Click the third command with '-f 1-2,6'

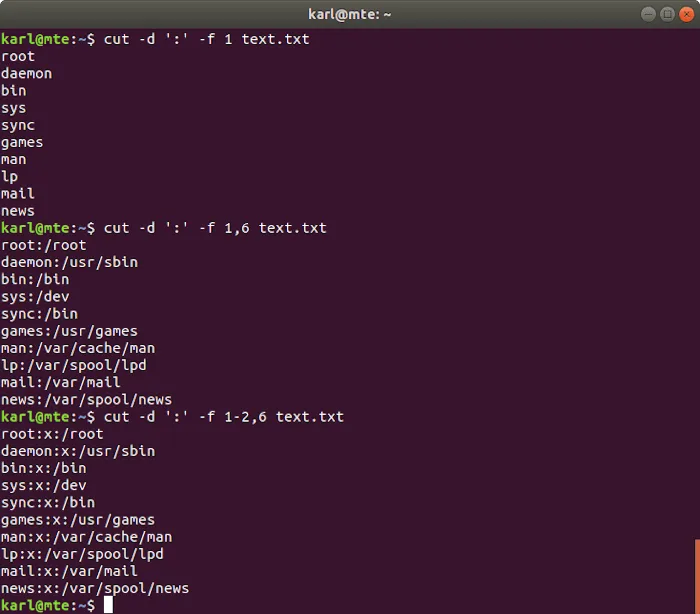point(224,417)
